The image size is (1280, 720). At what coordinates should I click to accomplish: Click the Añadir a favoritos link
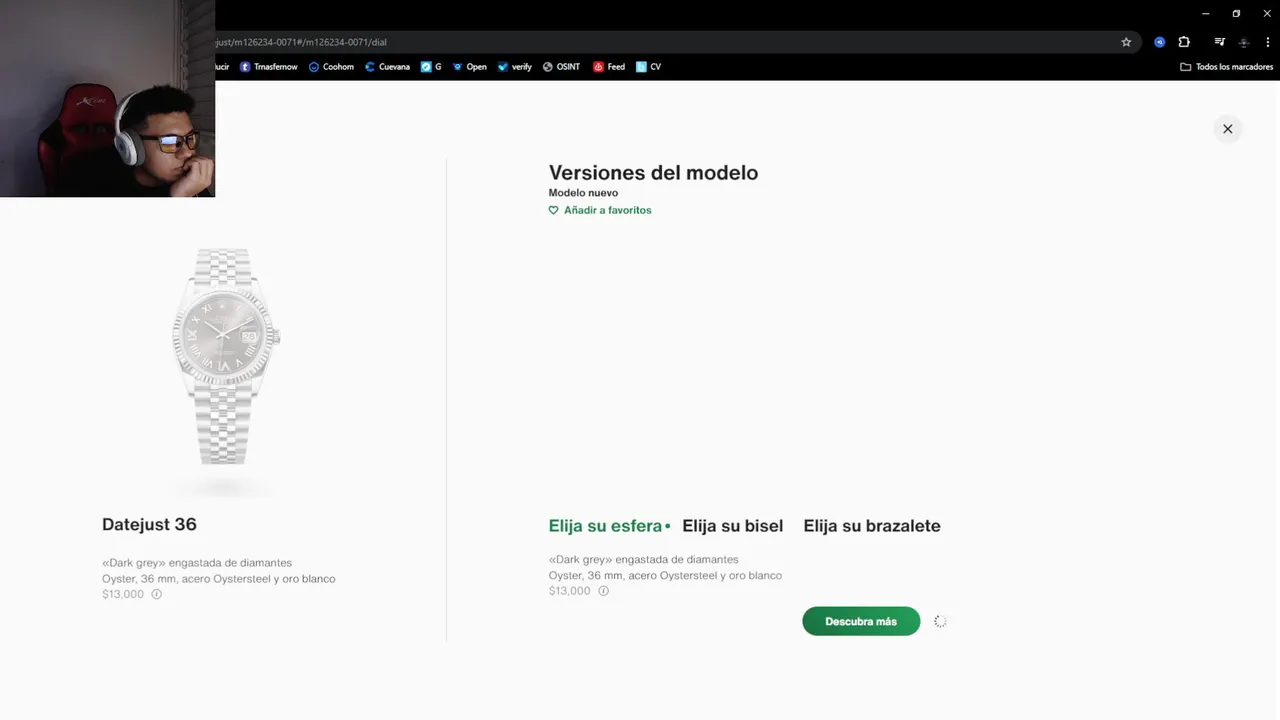(607, 210)
